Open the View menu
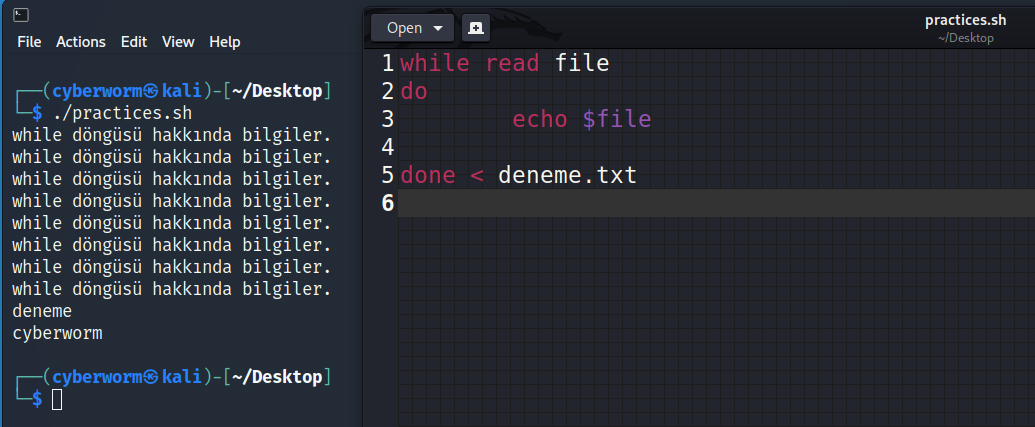 (178, 42)
